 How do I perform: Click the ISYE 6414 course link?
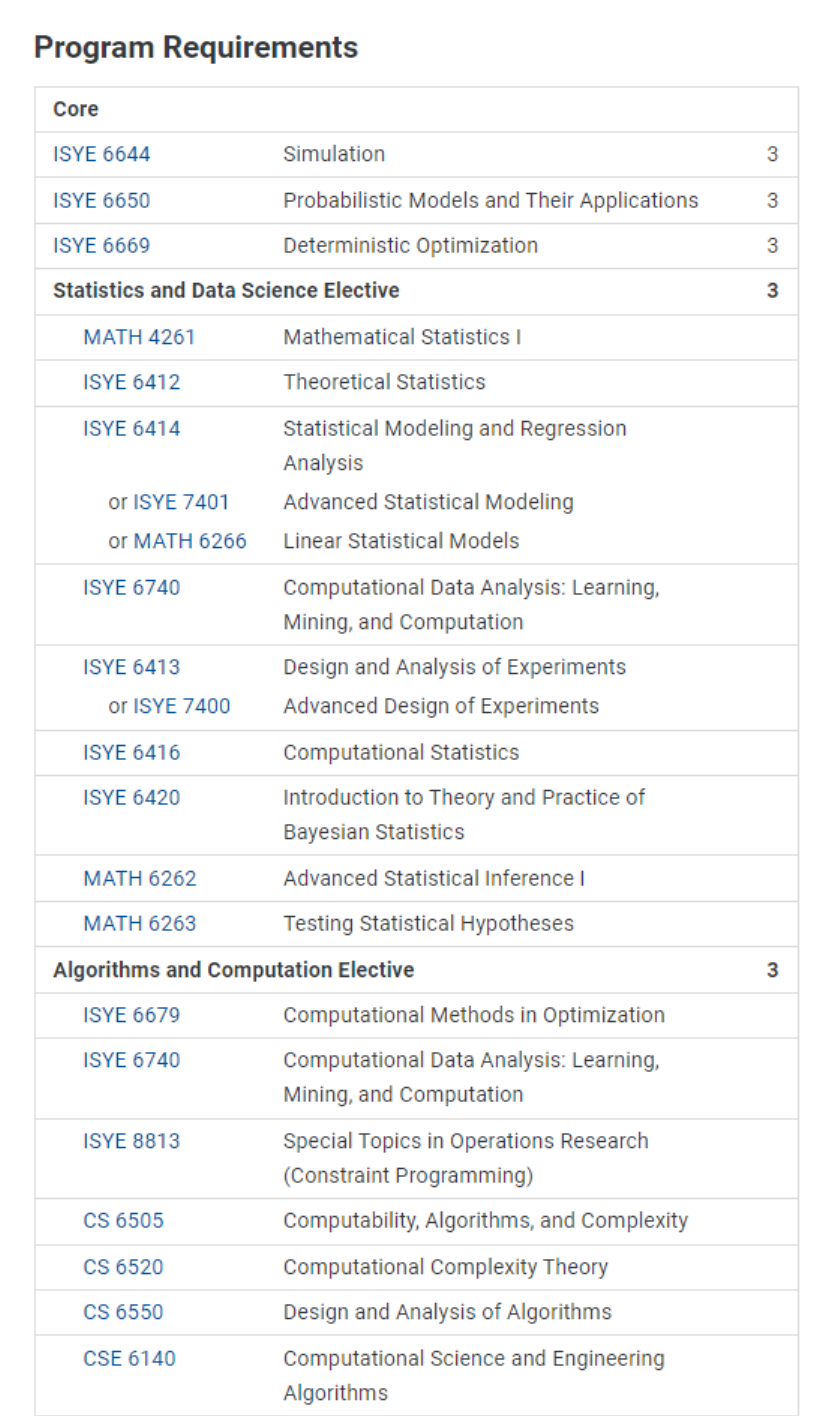(x=131, y=428)
